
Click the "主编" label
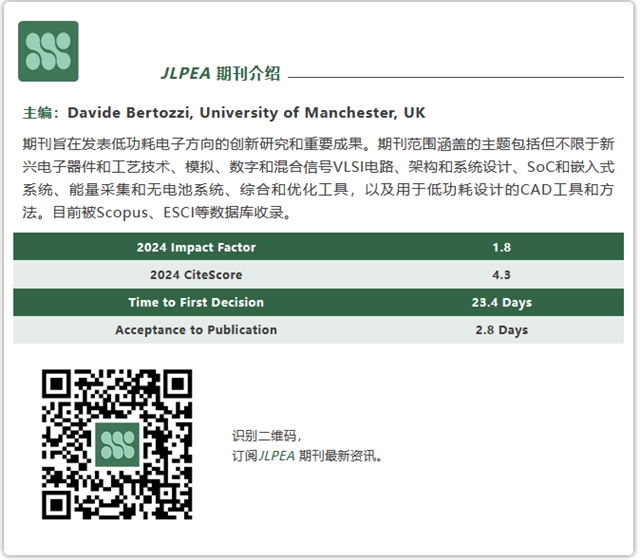pyautogui.click(x=41, y=112)
